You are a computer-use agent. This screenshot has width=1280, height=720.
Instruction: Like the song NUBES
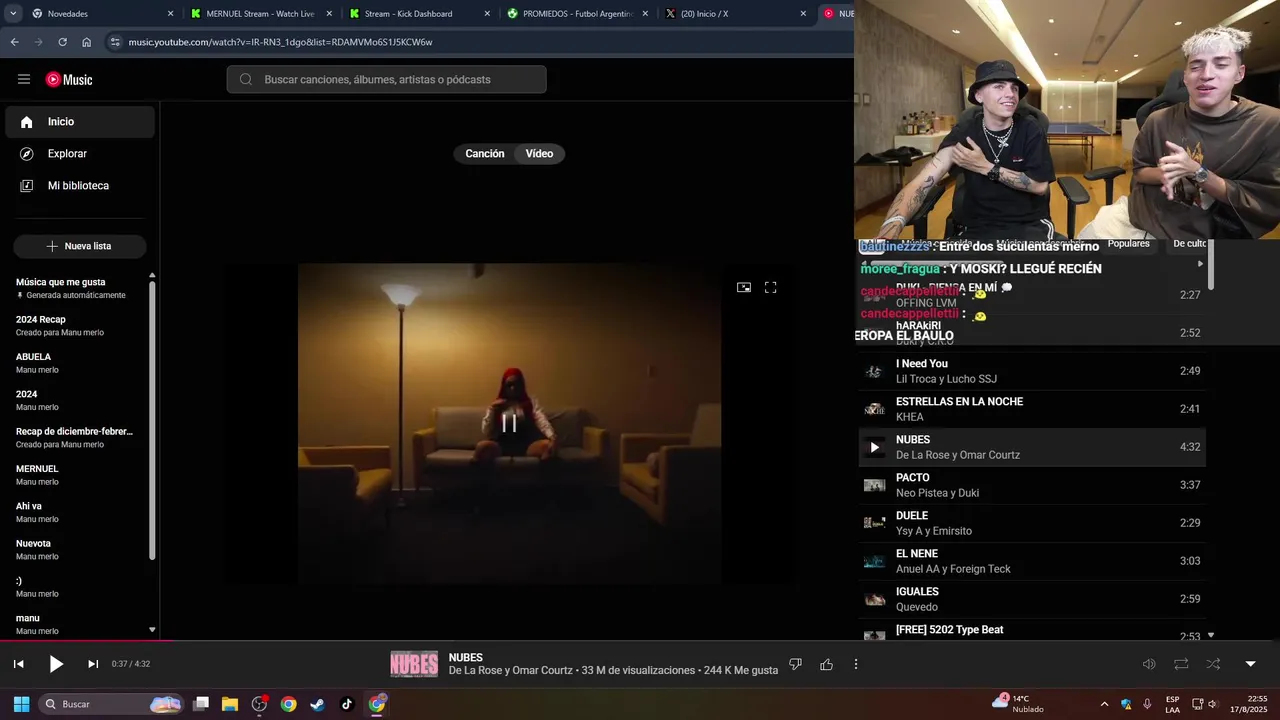click(826, 664)
